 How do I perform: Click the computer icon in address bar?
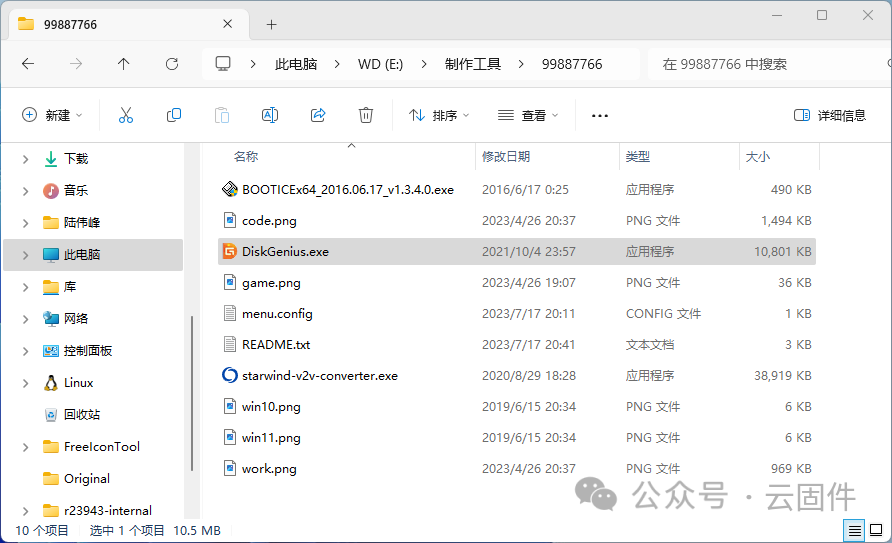click(223, 64)
